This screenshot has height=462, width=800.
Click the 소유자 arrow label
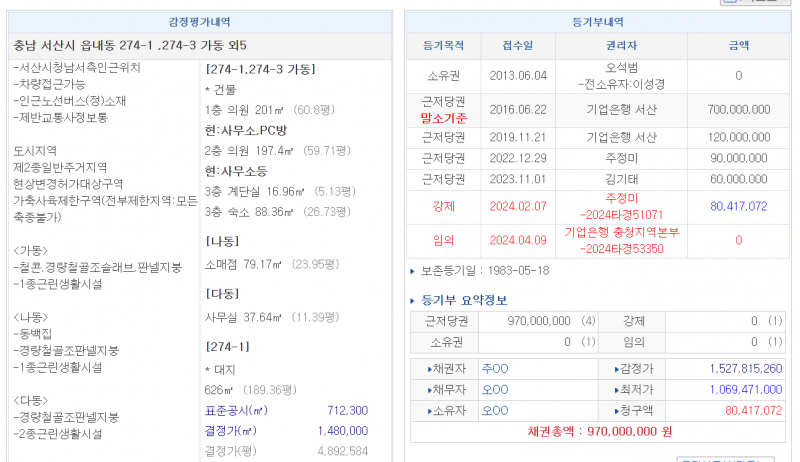(x=444, y=410)
